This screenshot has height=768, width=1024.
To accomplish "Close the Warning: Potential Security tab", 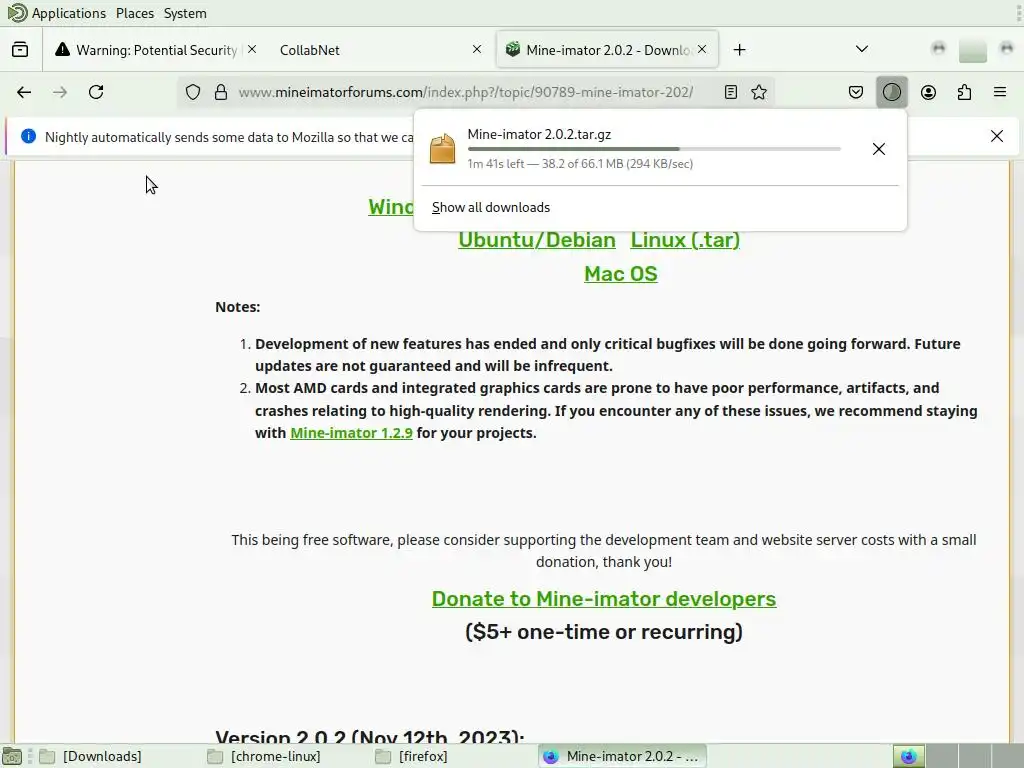I will point(252,49).
